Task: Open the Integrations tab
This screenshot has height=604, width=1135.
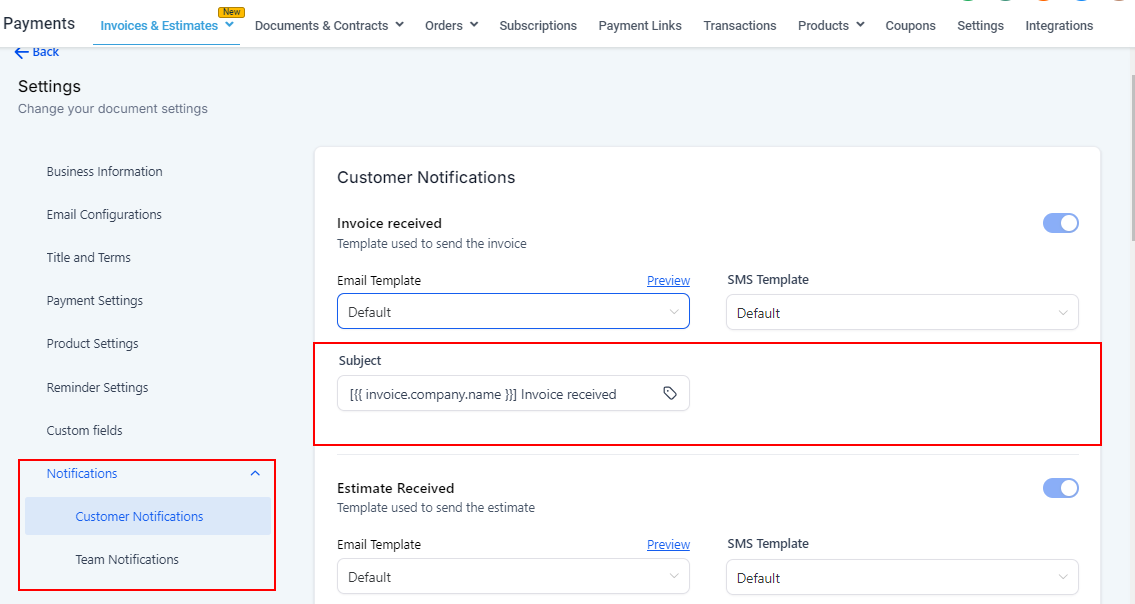Action: (x=1059, y=25)
